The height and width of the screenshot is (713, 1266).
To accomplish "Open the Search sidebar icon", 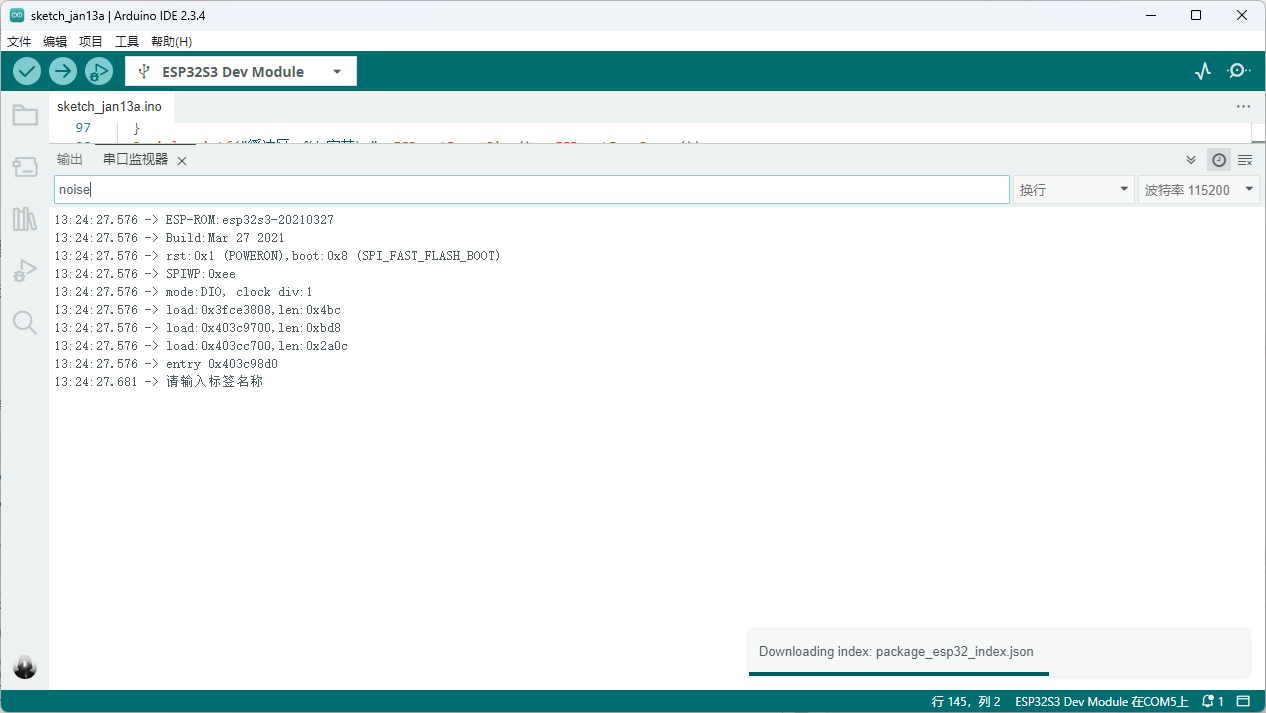I will pyautogui.click(x=25, y=322).
